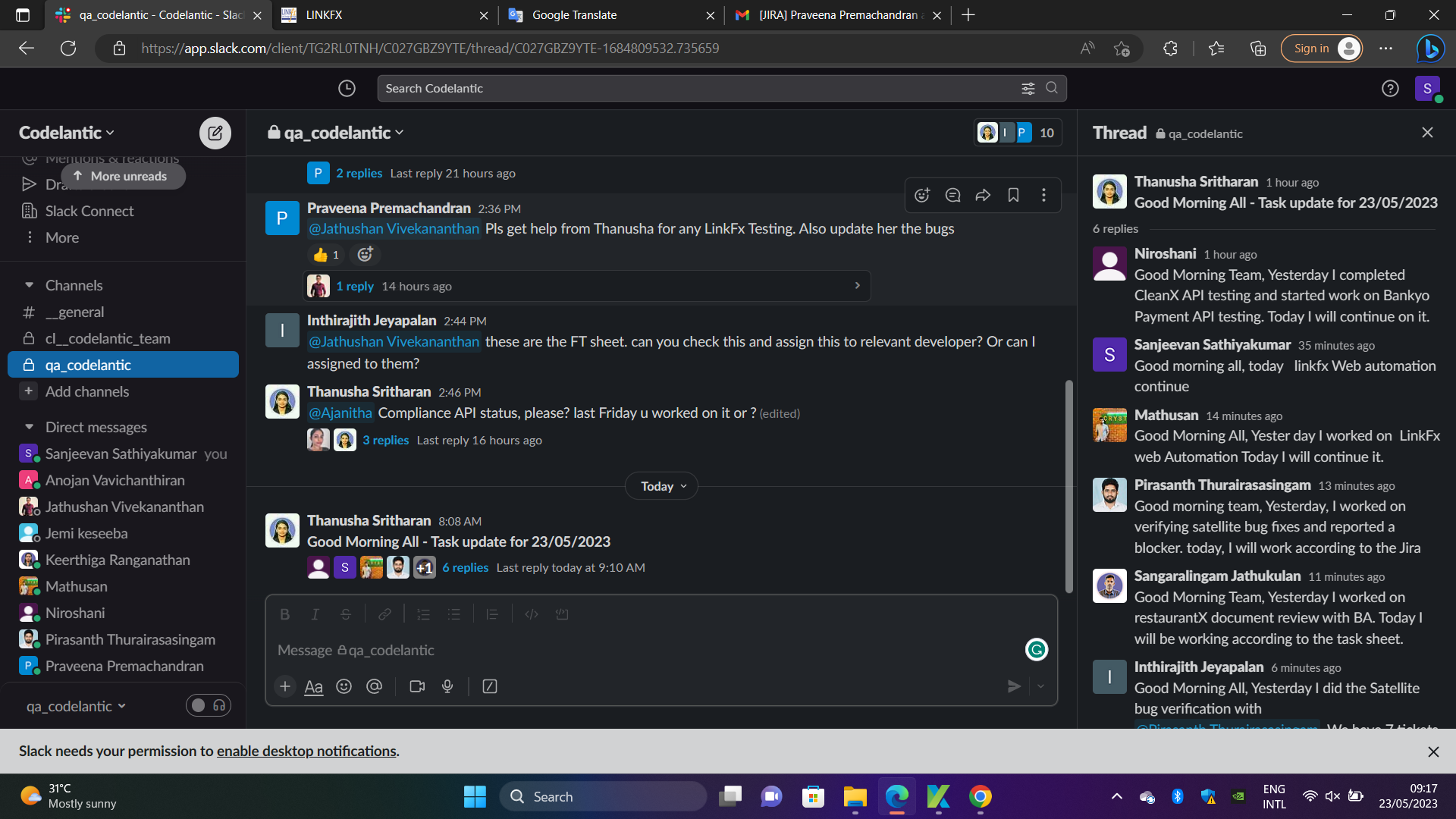Open the history clock icon
Viewport: 1456px width, 819px height.
pos(347,89)
